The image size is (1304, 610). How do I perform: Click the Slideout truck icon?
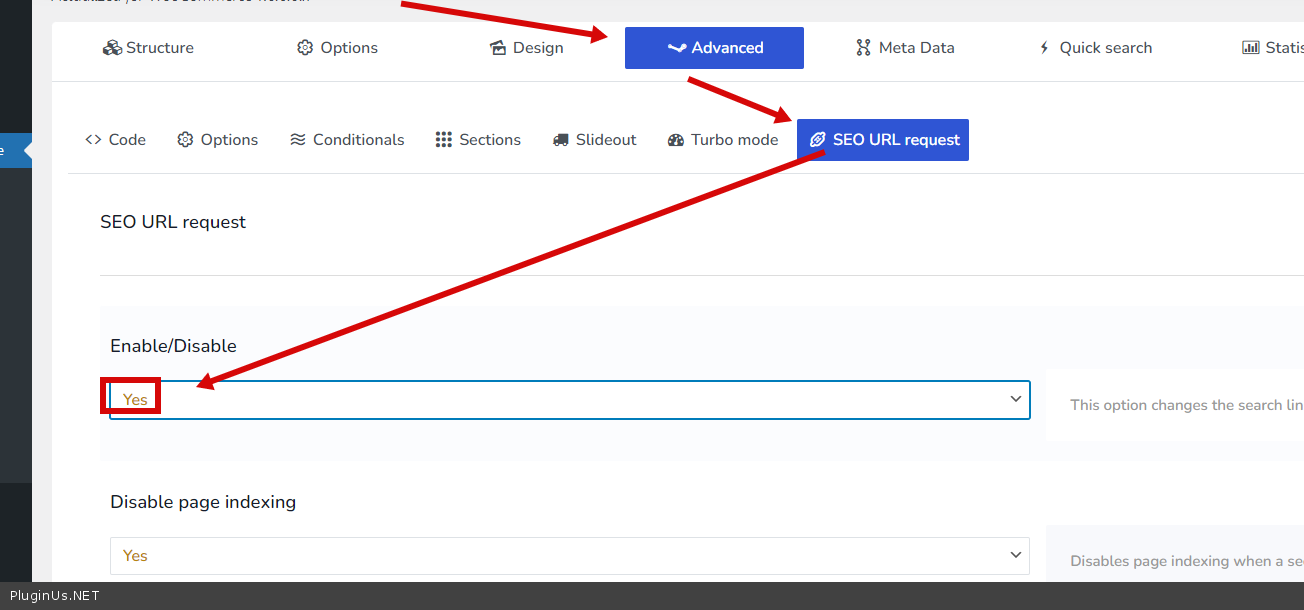[561, 140]
